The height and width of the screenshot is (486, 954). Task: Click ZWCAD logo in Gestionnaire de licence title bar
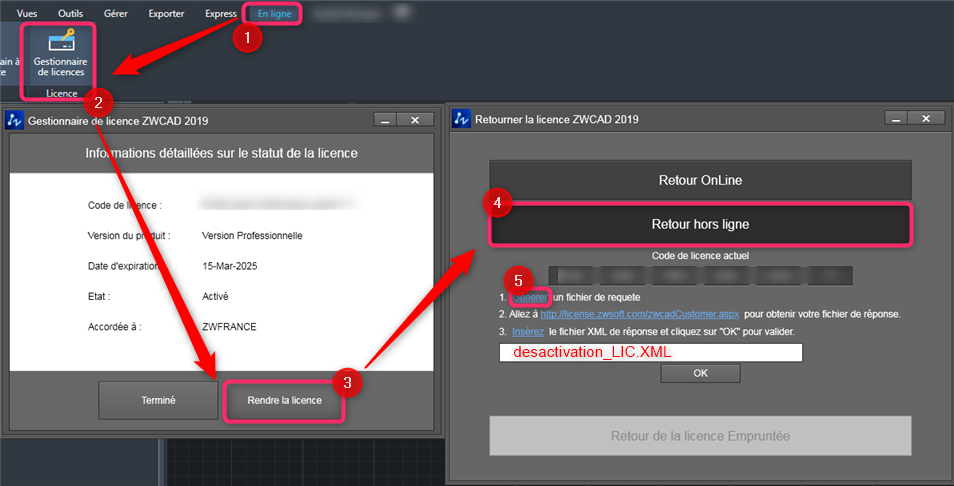(15, 121)
